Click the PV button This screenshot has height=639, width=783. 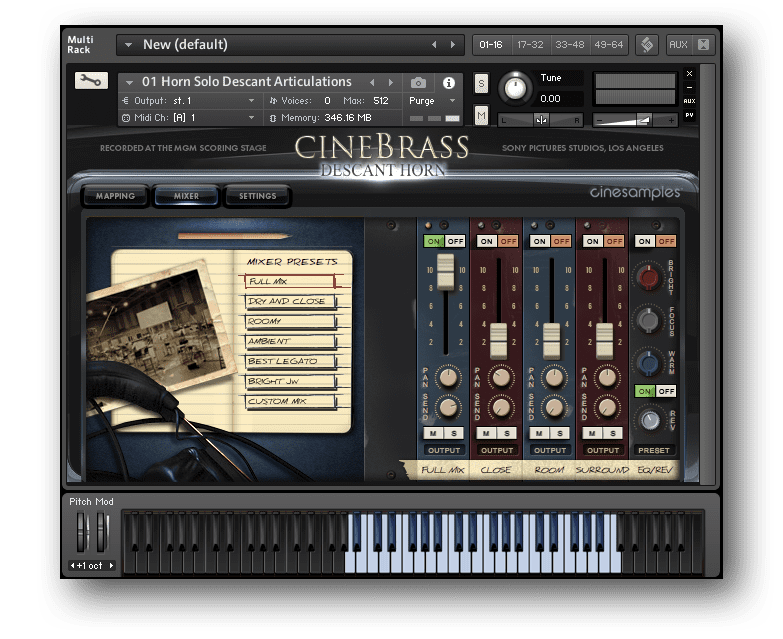tap(689, 115)
